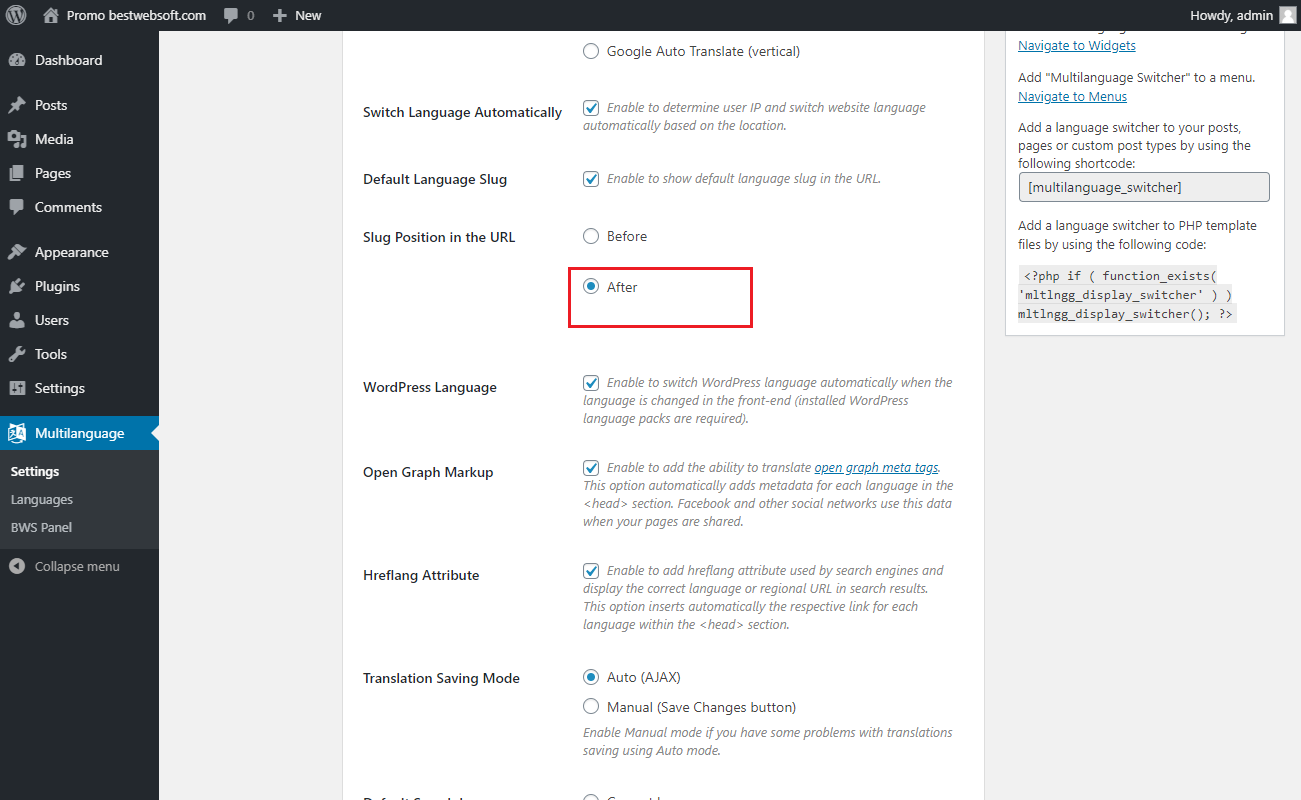Click the home icon beside Promo bestwebsoft.com

(x=51, y=15)
